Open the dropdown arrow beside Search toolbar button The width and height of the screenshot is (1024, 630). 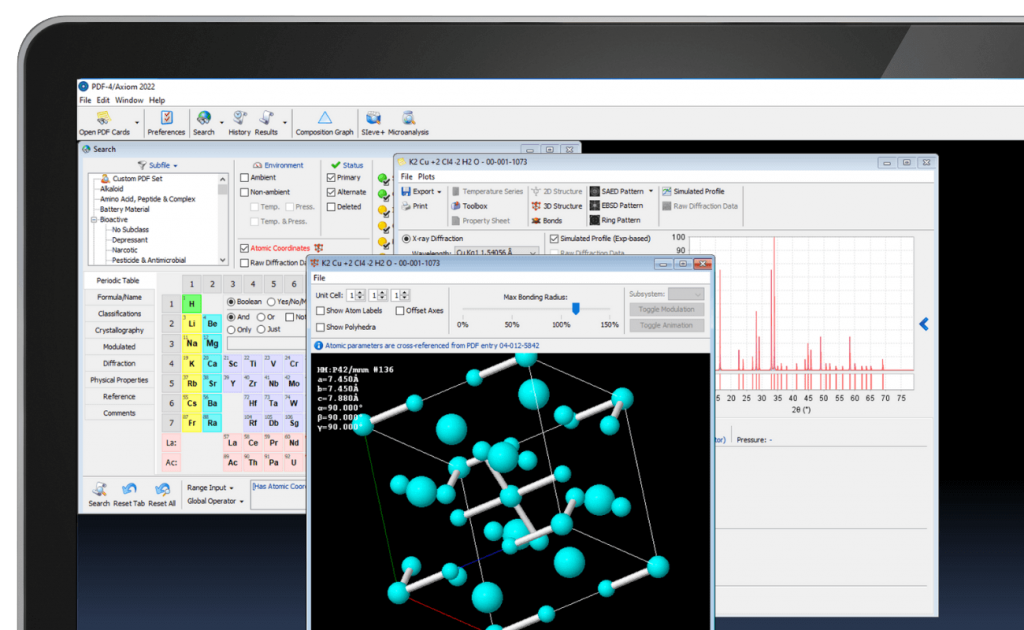(x=221, y=123)
